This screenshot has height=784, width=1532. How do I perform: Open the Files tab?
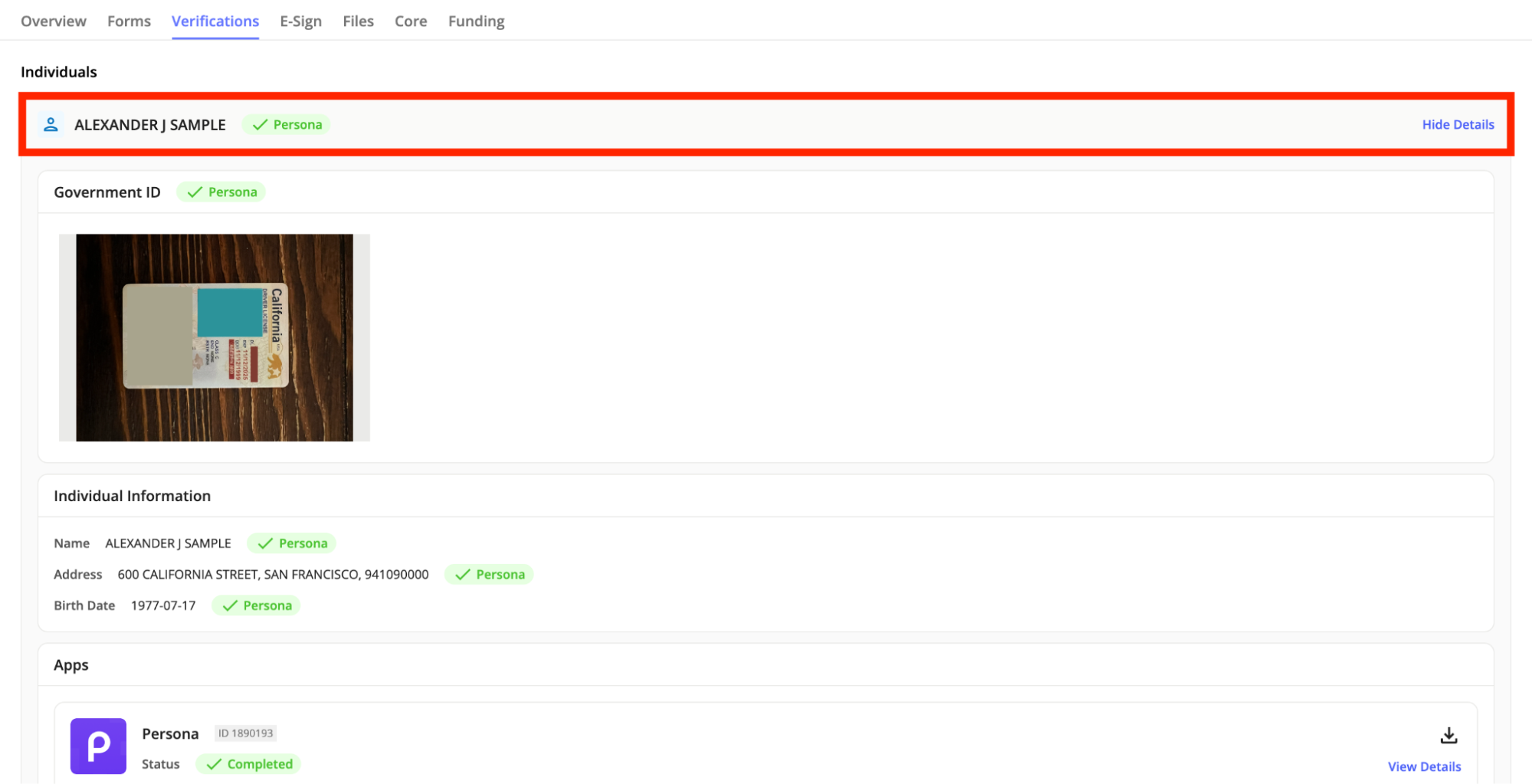coord(358,21)
